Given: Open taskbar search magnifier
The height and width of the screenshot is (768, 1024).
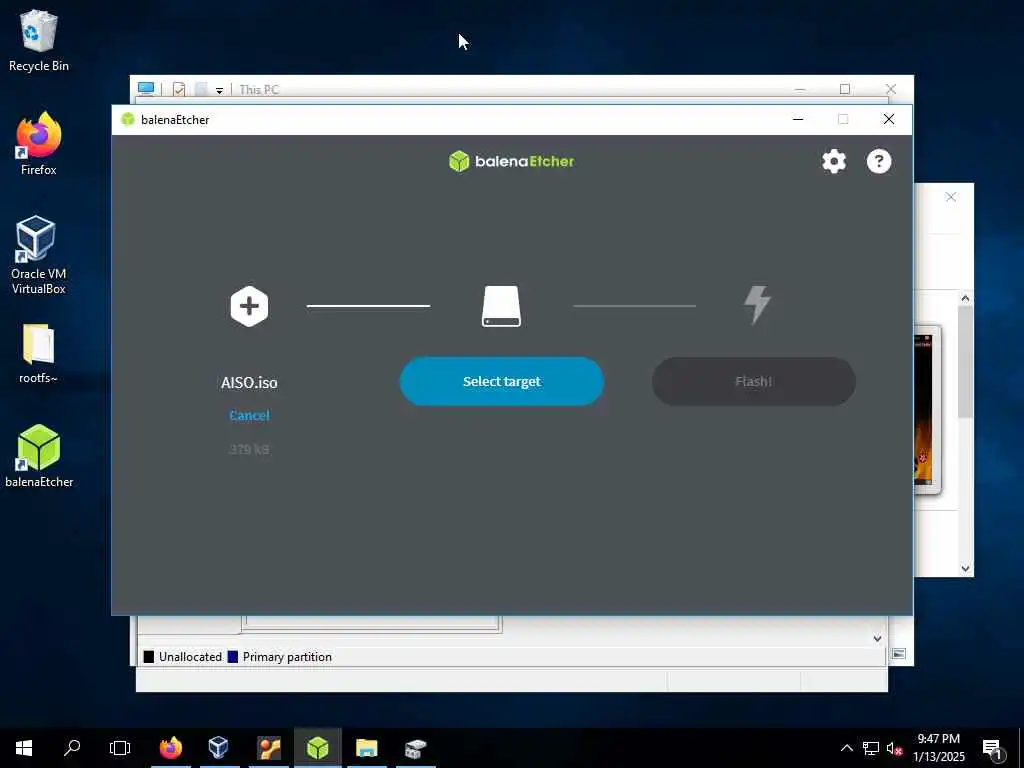Looking at the screenshot, I should [72, 748].
